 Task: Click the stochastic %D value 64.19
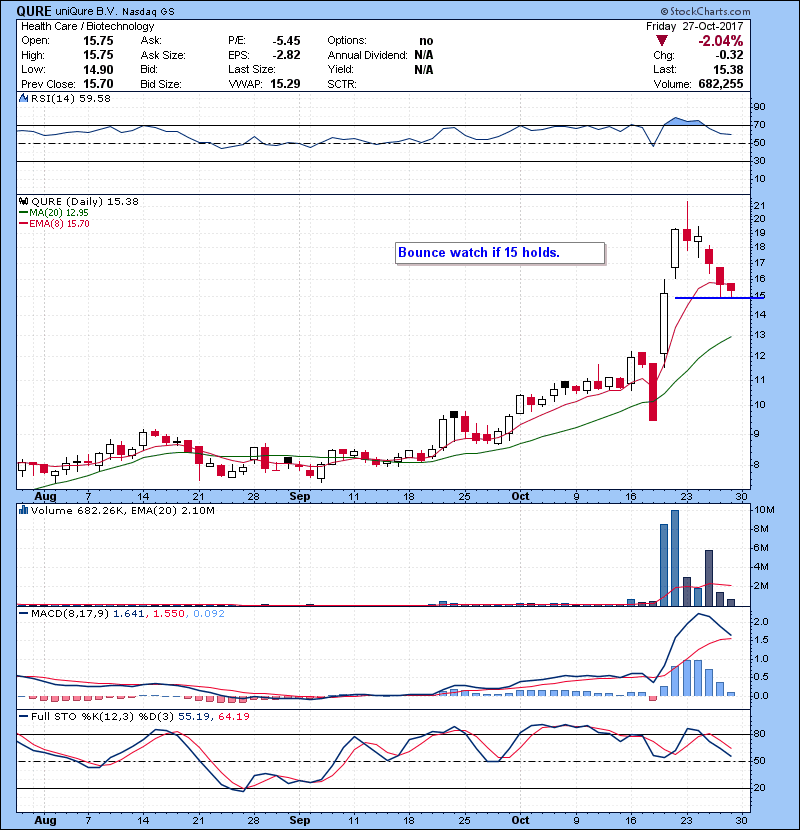coord(233,716)
